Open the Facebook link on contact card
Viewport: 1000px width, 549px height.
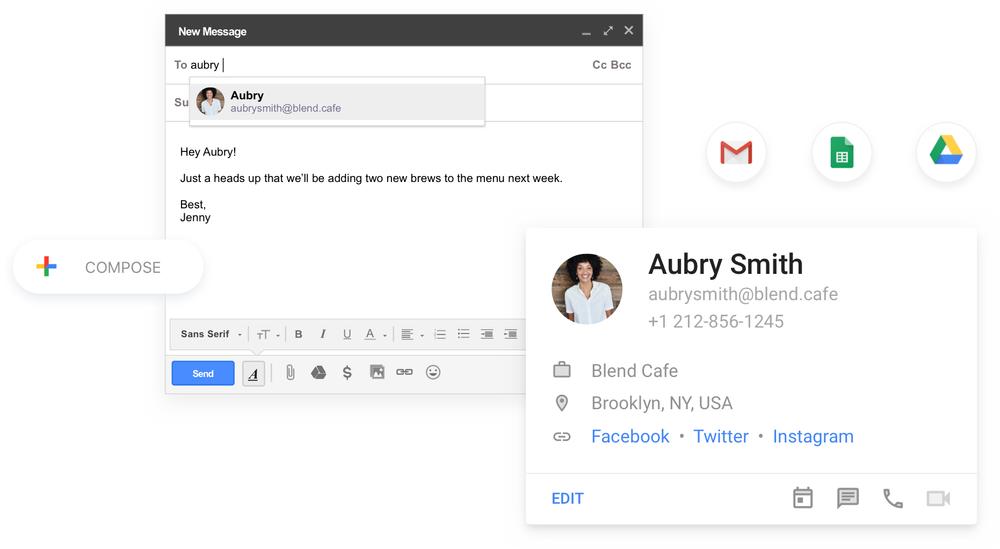pos(630,436)
